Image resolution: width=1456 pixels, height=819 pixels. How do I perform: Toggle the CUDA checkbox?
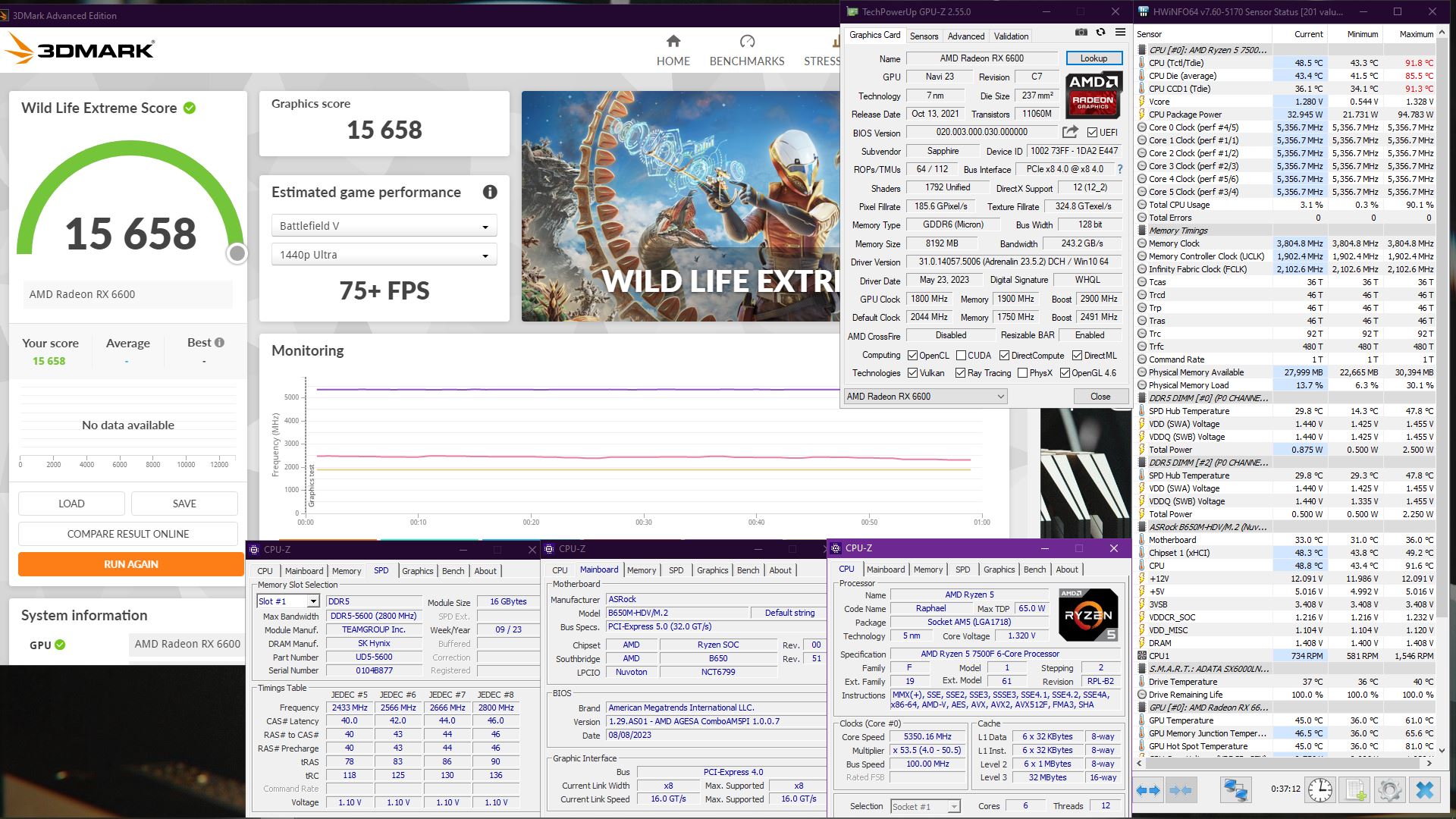tap(961, 356)
